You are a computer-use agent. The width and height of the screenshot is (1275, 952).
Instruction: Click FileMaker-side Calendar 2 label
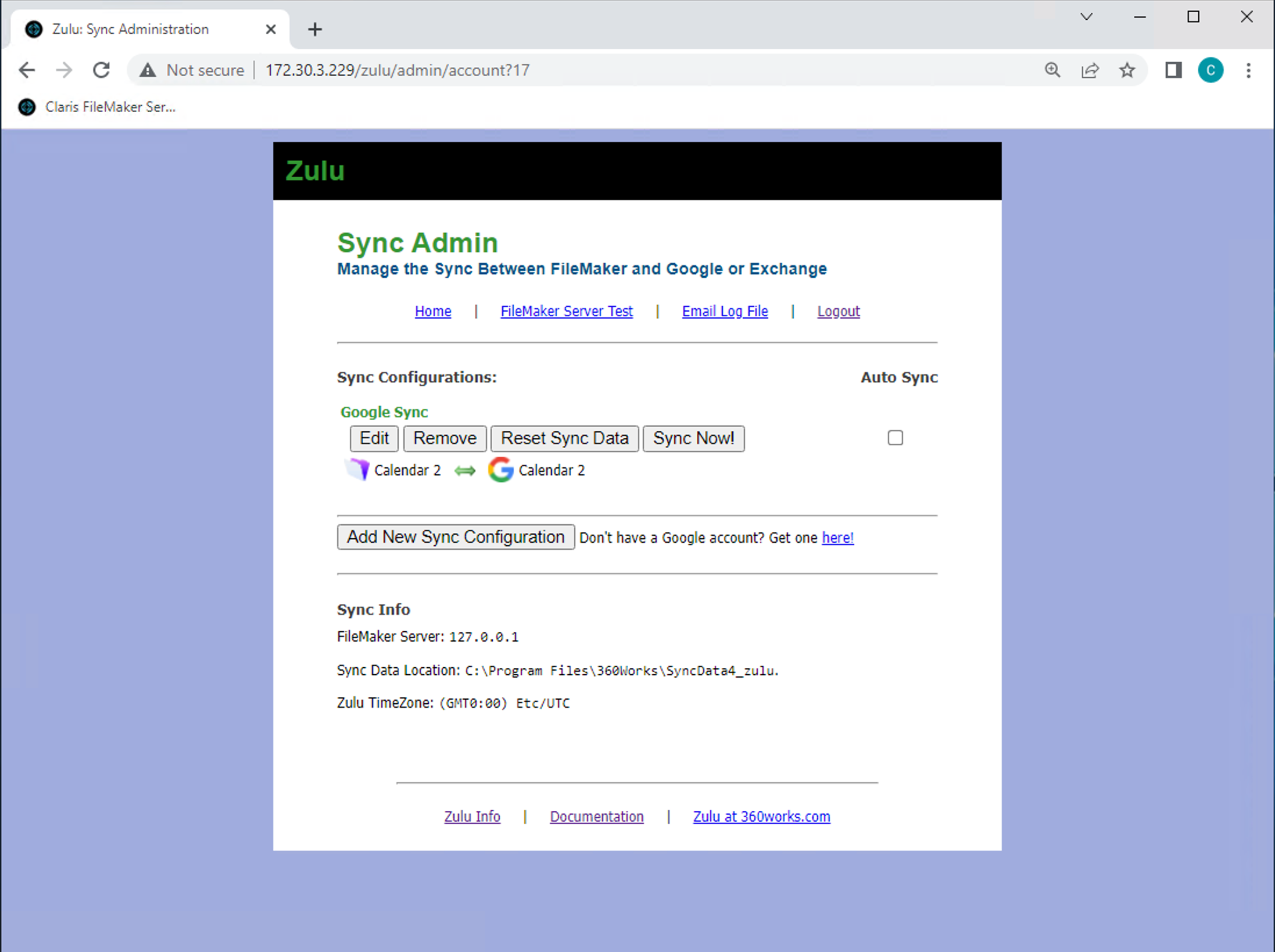click(x=407, y=470)
